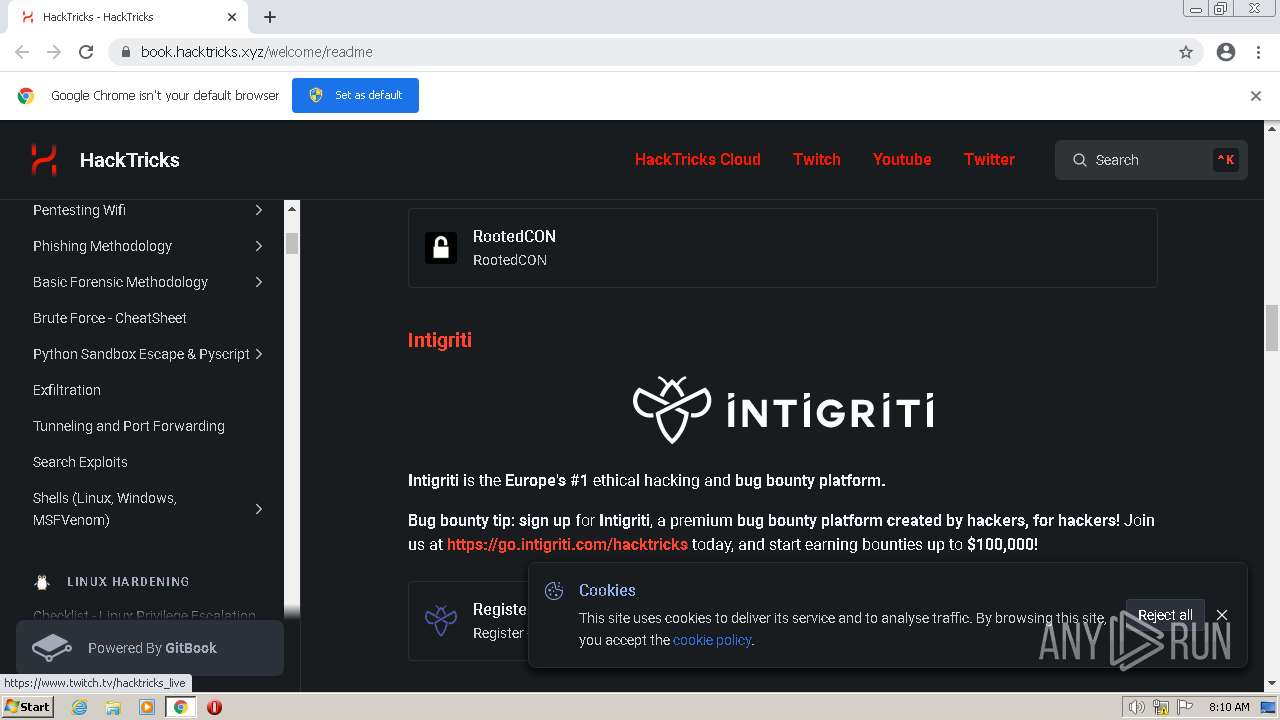Bookmark this page with star icon

(1186, 52)
